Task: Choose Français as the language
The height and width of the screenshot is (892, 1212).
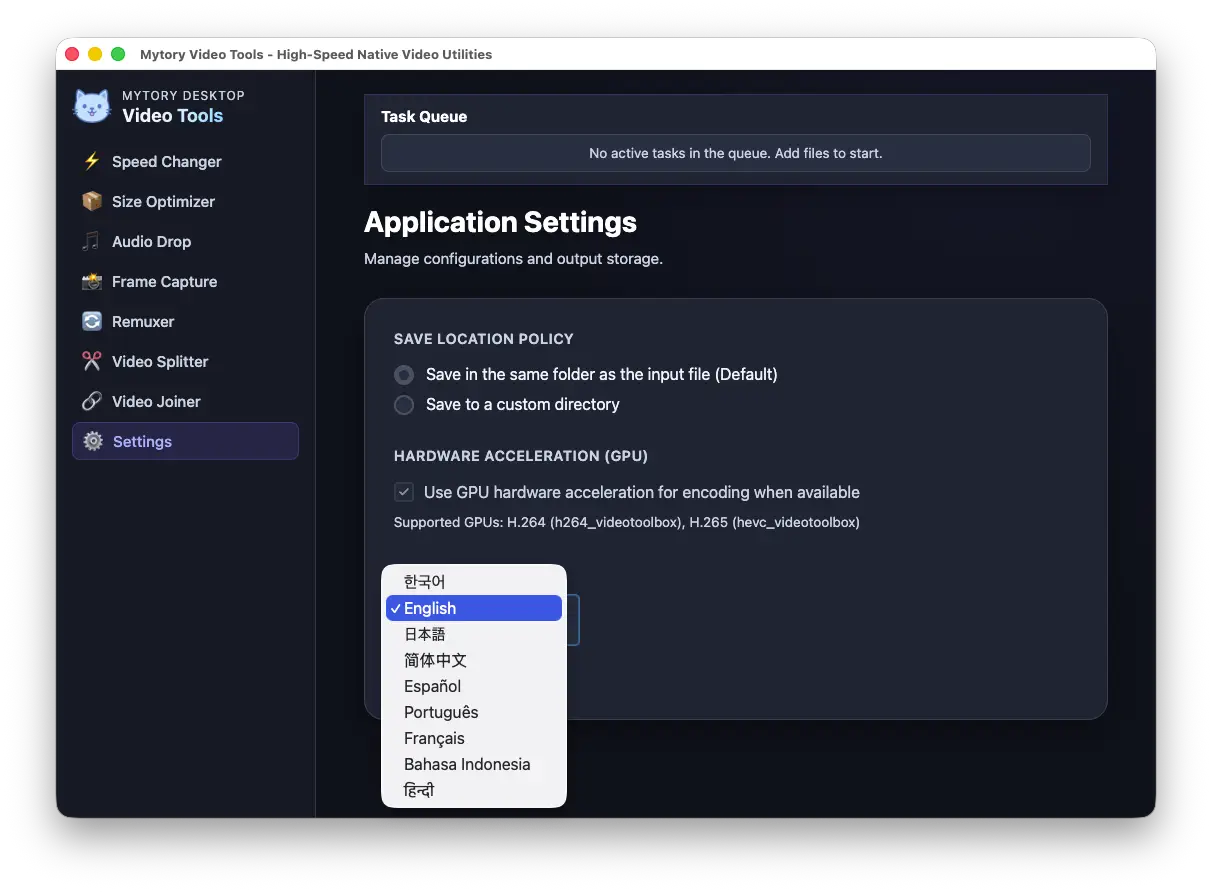Action: tap(474, 738)
